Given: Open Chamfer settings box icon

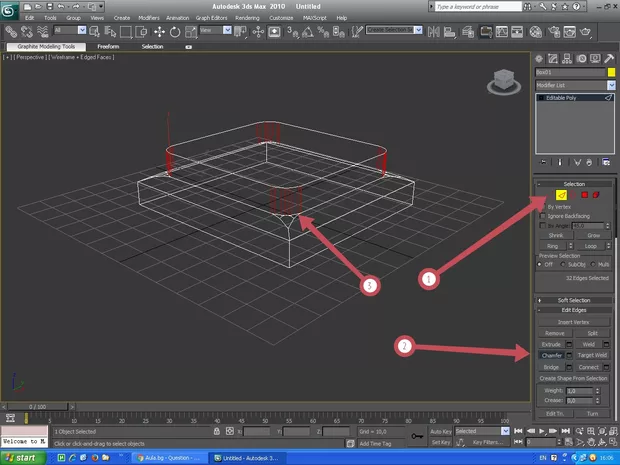Looking at the screenshot, I should click(569, 355).
